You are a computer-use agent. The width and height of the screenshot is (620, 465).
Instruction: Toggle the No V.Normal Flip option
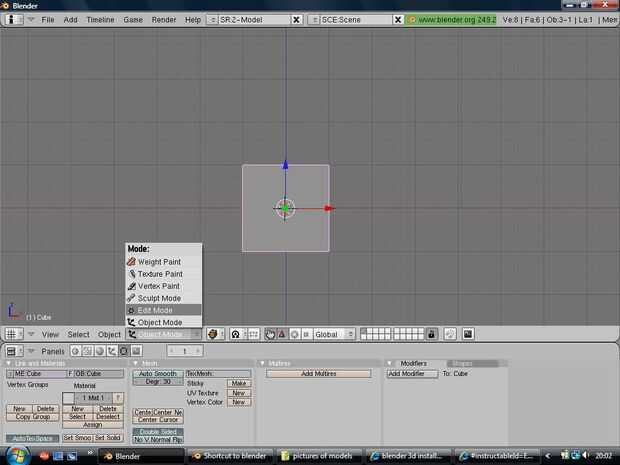[158, 440]
